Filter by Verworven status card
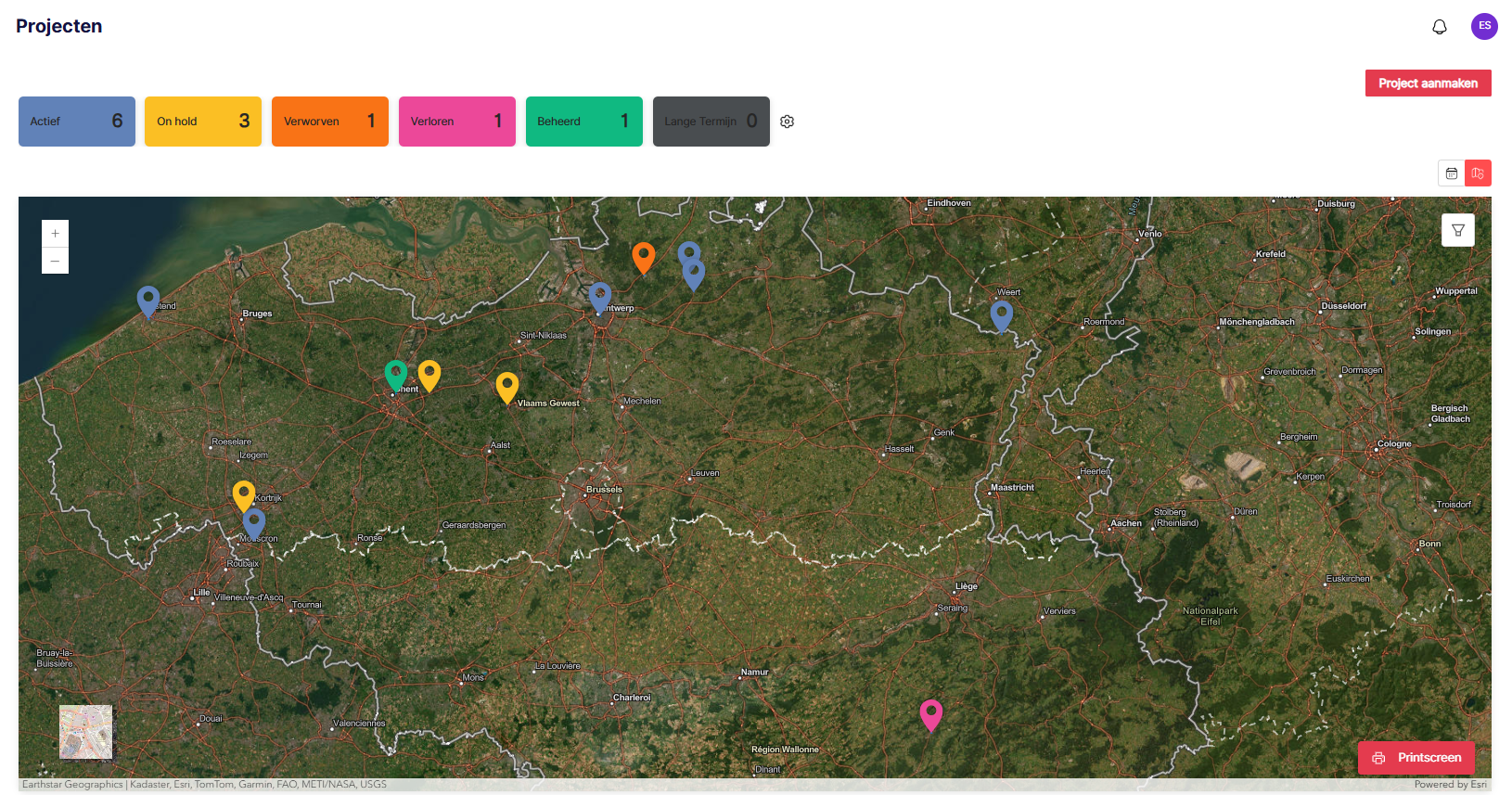Screen dimensions: 1512x795 click(x=330, y=122)
